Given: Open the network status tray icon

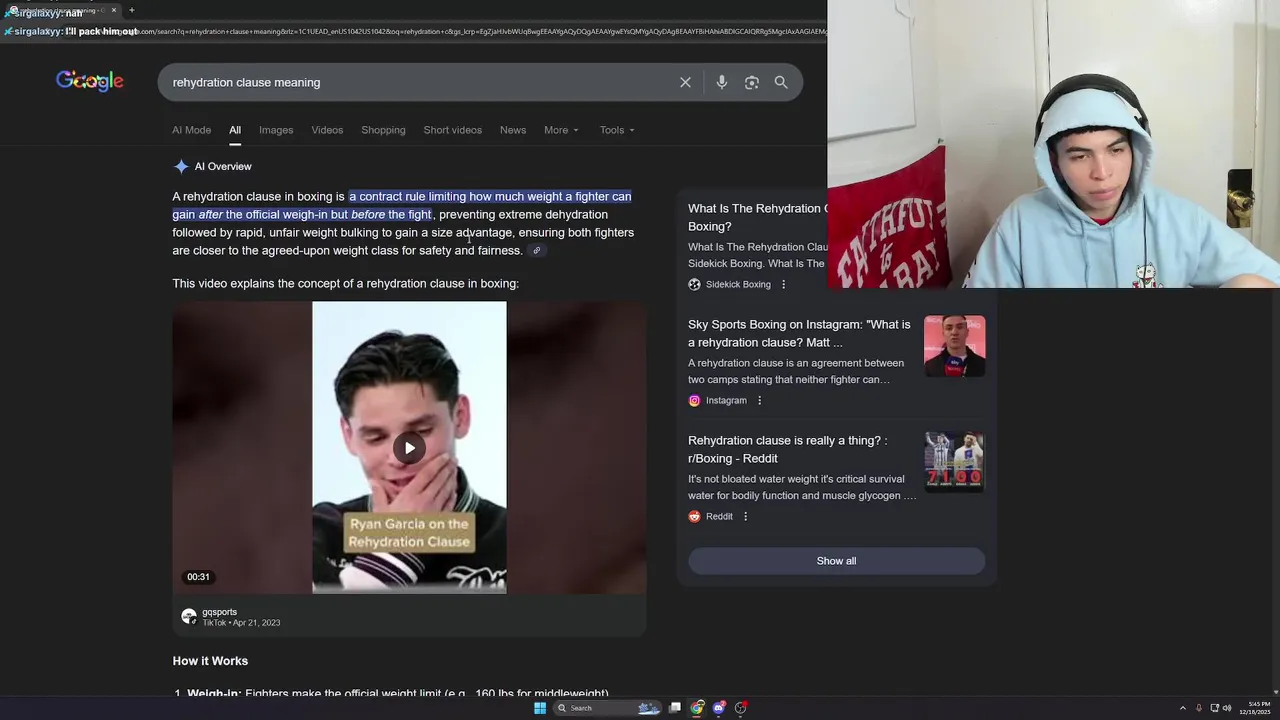Looking at the screenshot, I should coord(1215,708).
